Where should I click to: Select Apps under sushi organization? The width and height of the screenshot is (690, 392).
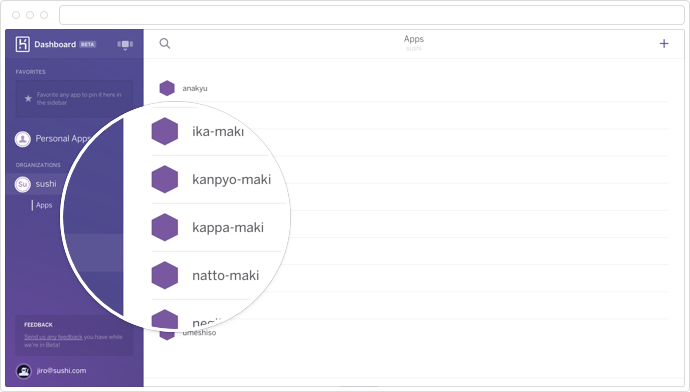pyautogui.click(x=44, y=205)
